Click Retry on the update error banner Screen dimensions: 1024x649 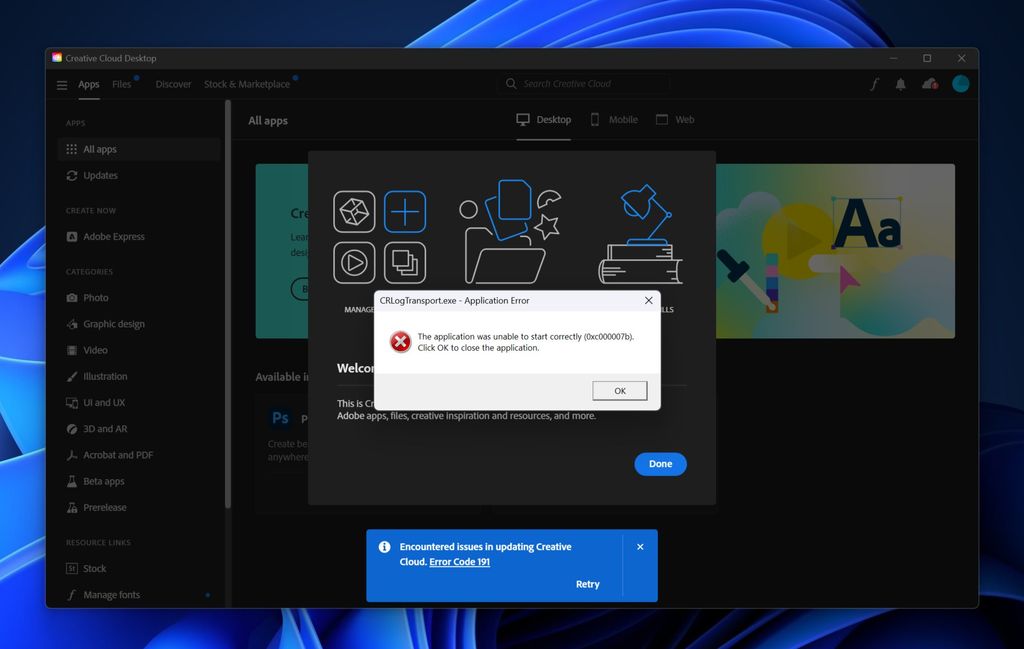click(587, 584)
